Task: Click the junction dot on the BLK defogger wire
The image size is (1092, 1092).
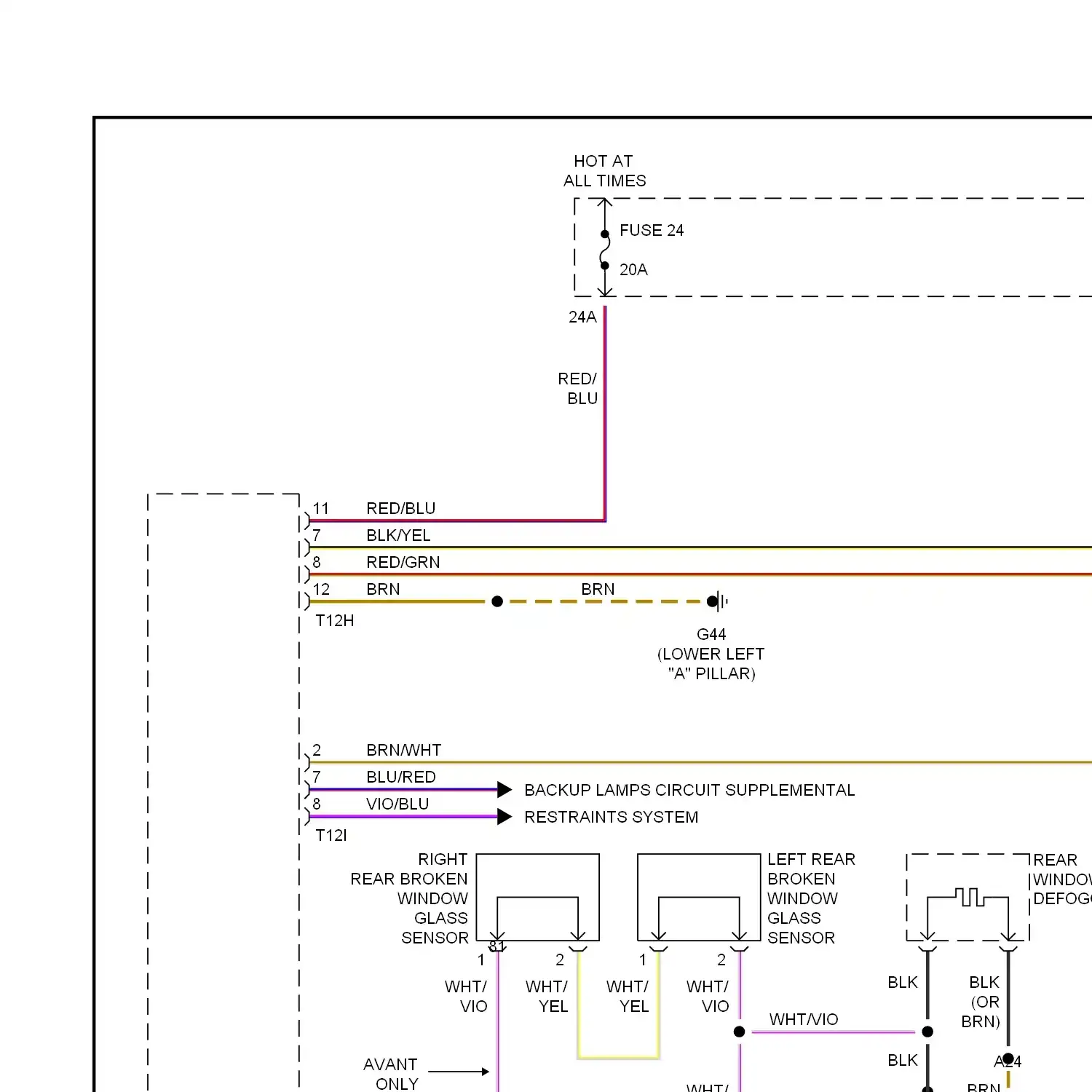Action: point(927,1032)
